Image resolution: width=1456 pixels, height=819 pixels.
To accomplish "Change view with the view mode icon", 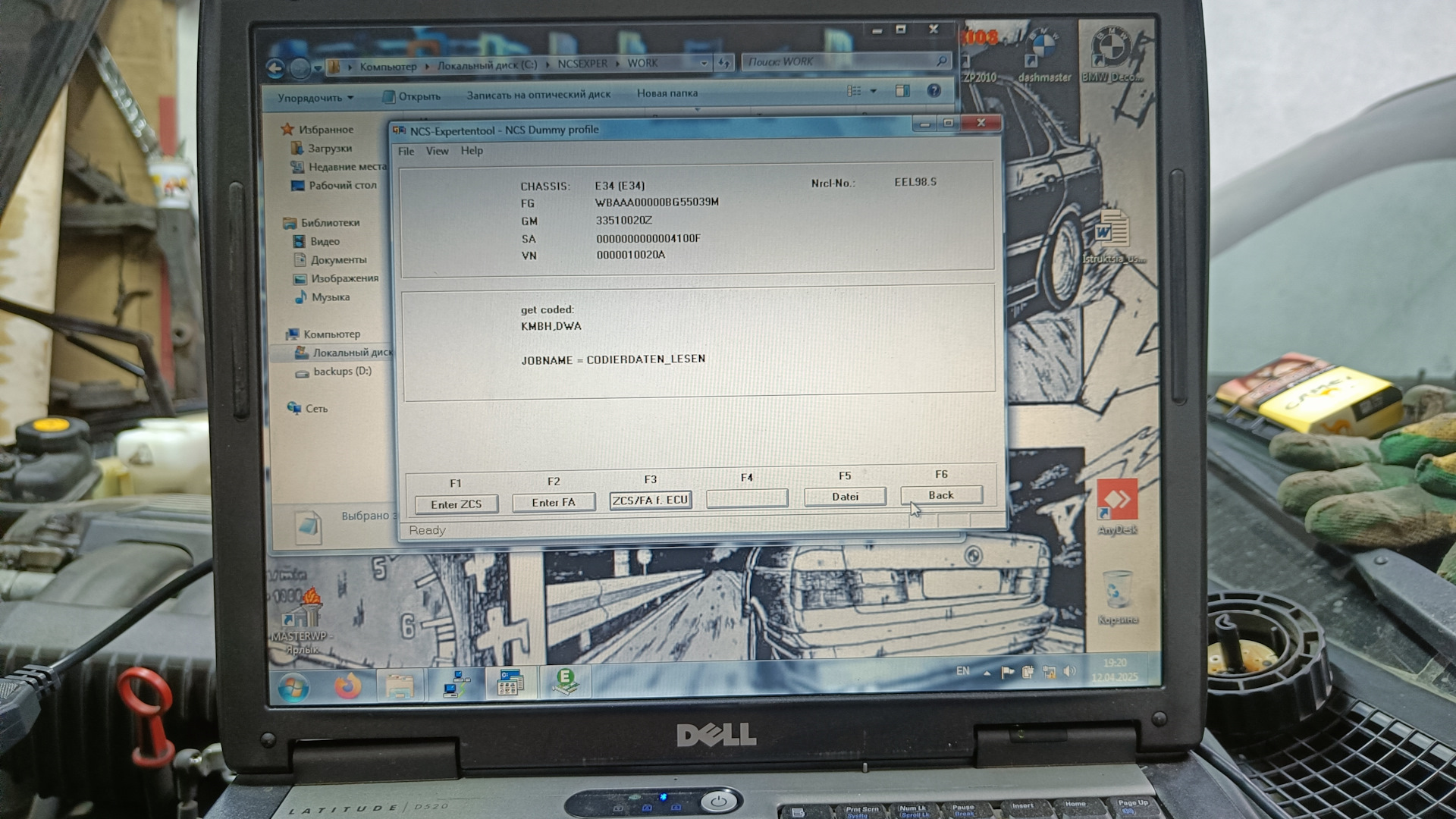I will click(x=854, y=91).
